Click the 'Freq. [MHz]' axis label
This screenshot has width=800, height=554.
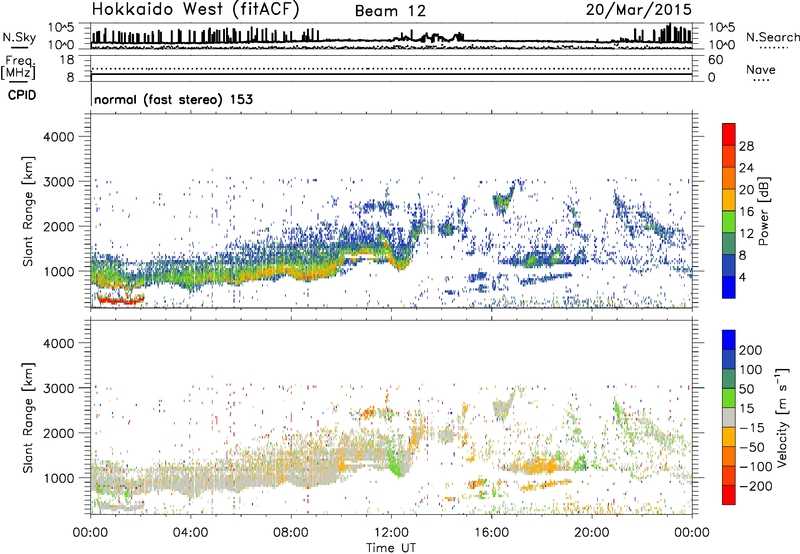19,67
